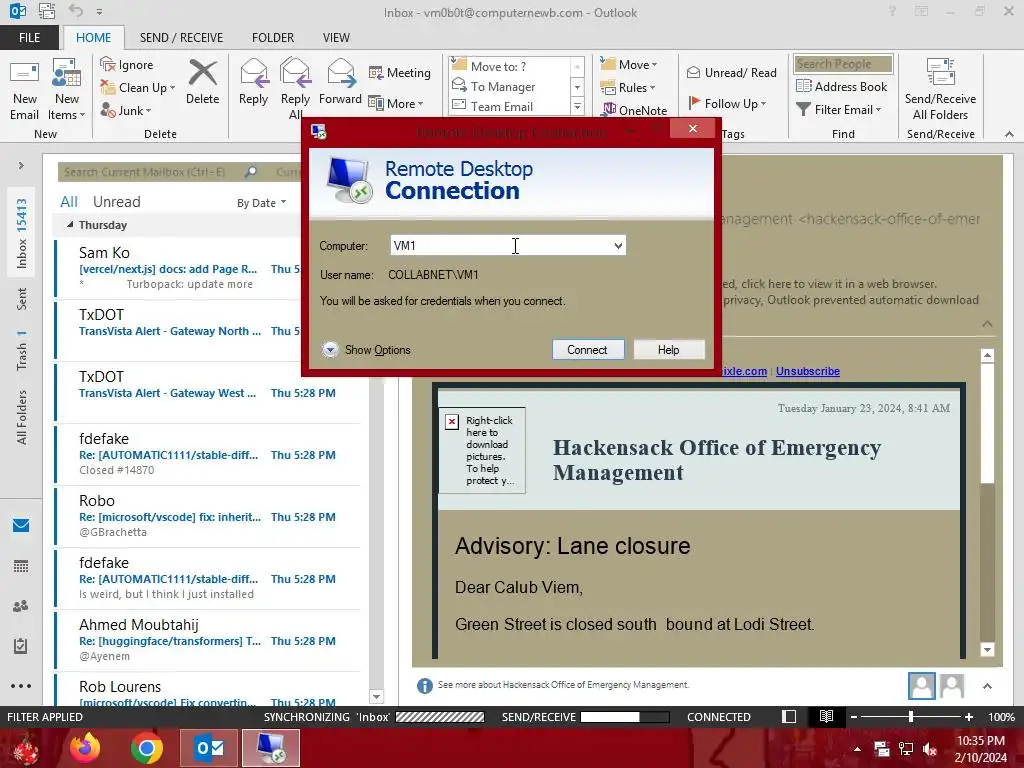Image resolution: width=1024 pixels, height=768 pixels.
Task: Choose the To Manager quick step
Action: 509,86
